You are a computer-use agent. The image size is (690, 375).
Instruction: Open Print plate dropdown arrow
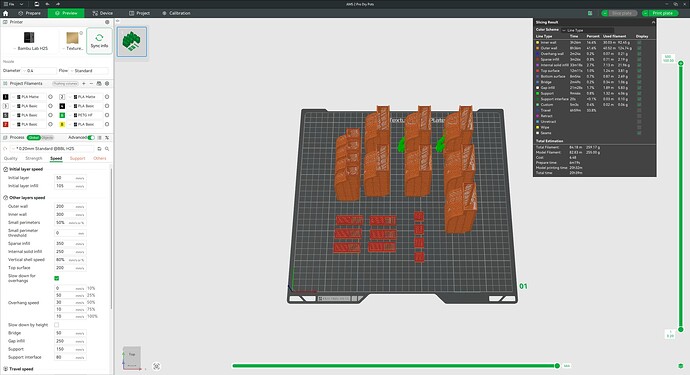coord(645,13)
